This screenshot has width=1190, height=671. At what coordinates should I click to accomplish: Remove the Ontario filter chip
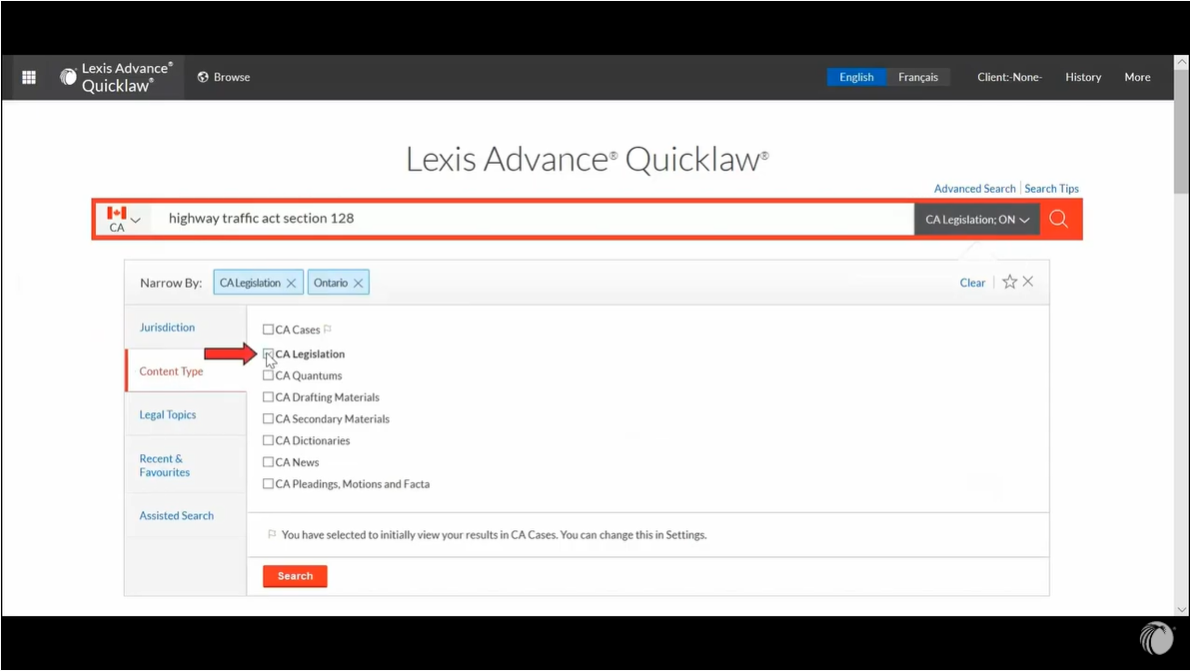click(358, 282)
